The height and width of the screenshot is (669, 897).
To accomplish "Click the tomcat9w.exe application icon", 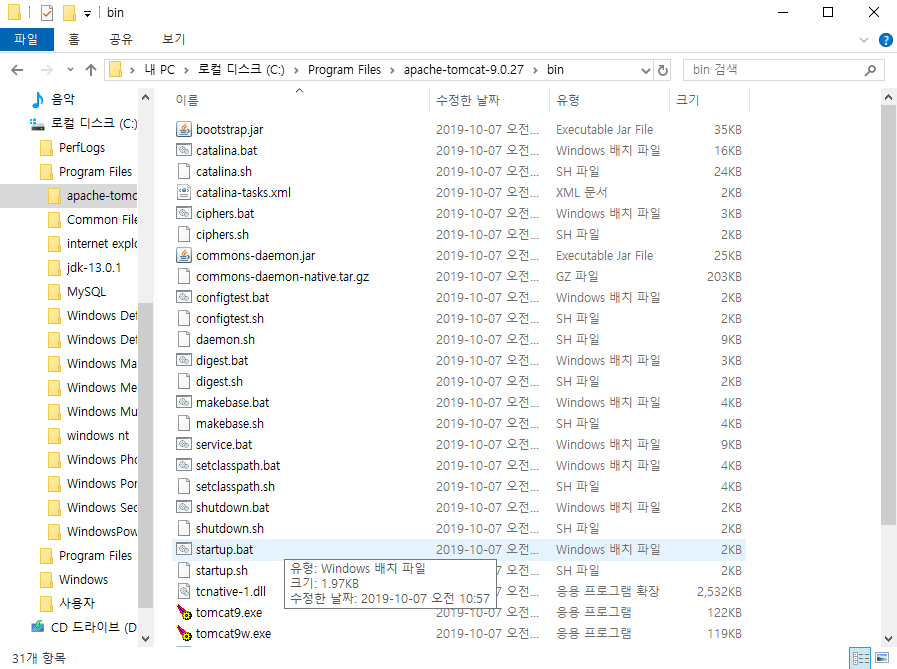I will point(184,634).
